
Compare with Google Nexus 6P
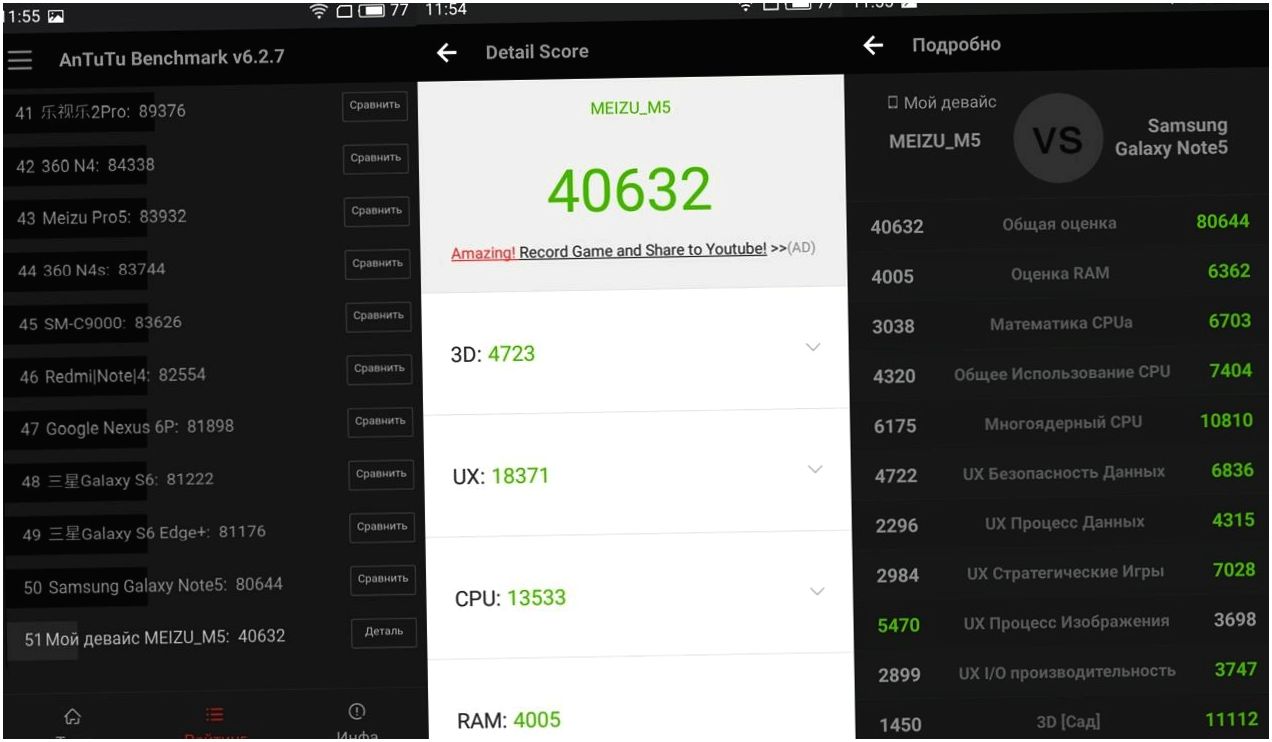380,421
